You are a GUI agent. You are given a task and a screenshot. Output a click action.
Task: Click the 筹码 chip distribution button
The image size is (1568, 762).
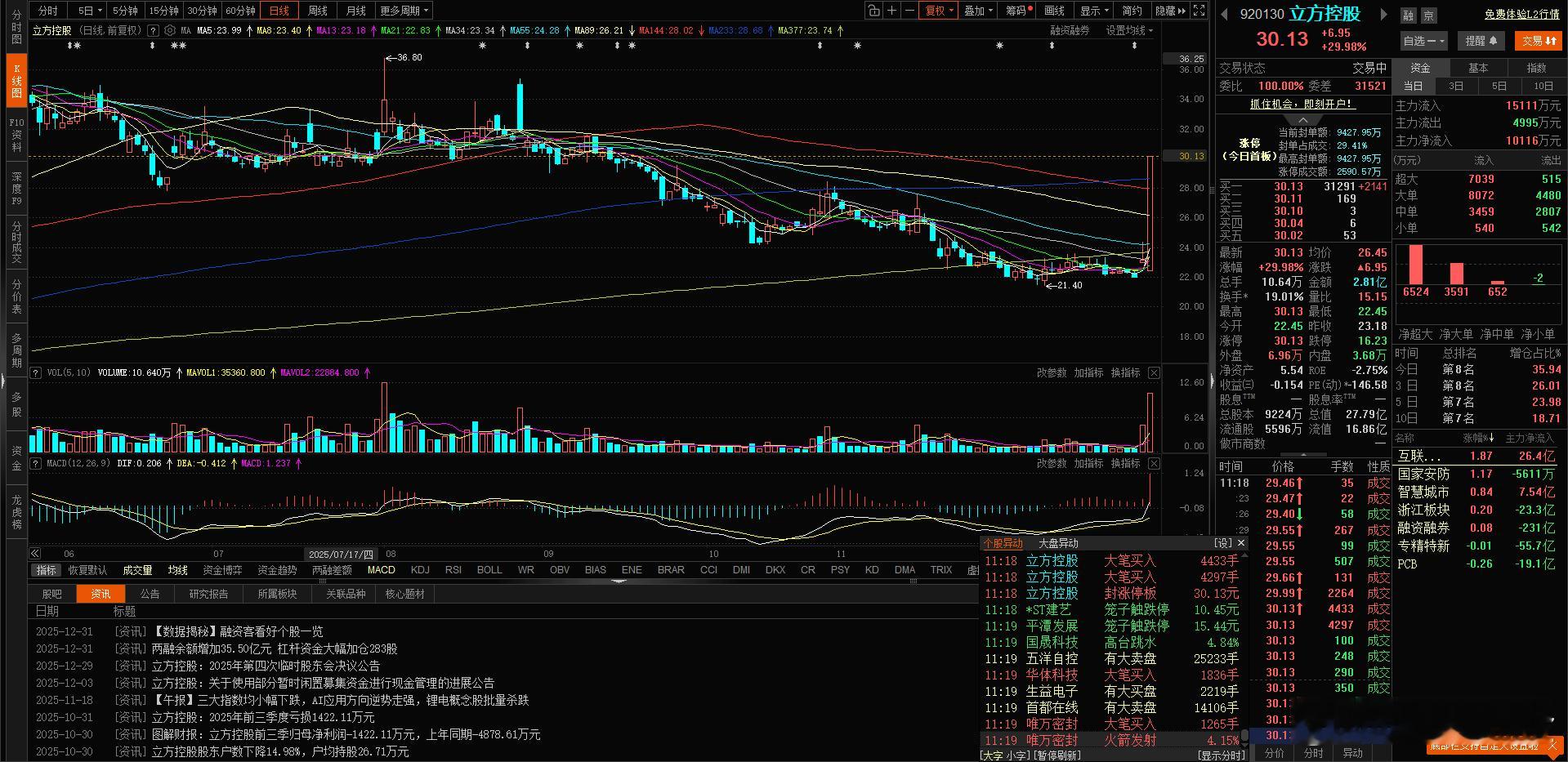[x=1018, y=11]
